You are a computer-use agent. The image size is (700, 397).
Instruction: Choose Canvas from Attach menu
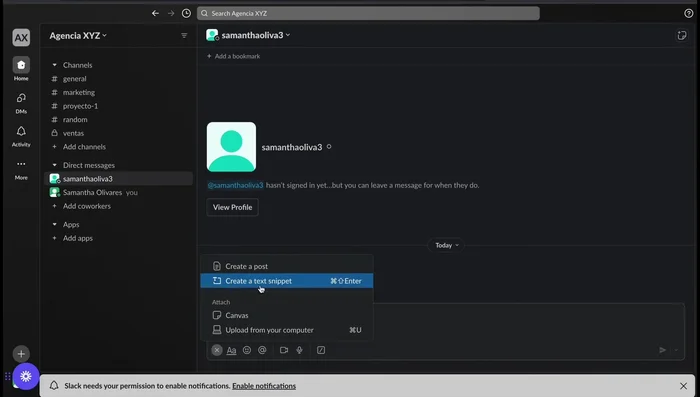[x=287, y=315]
